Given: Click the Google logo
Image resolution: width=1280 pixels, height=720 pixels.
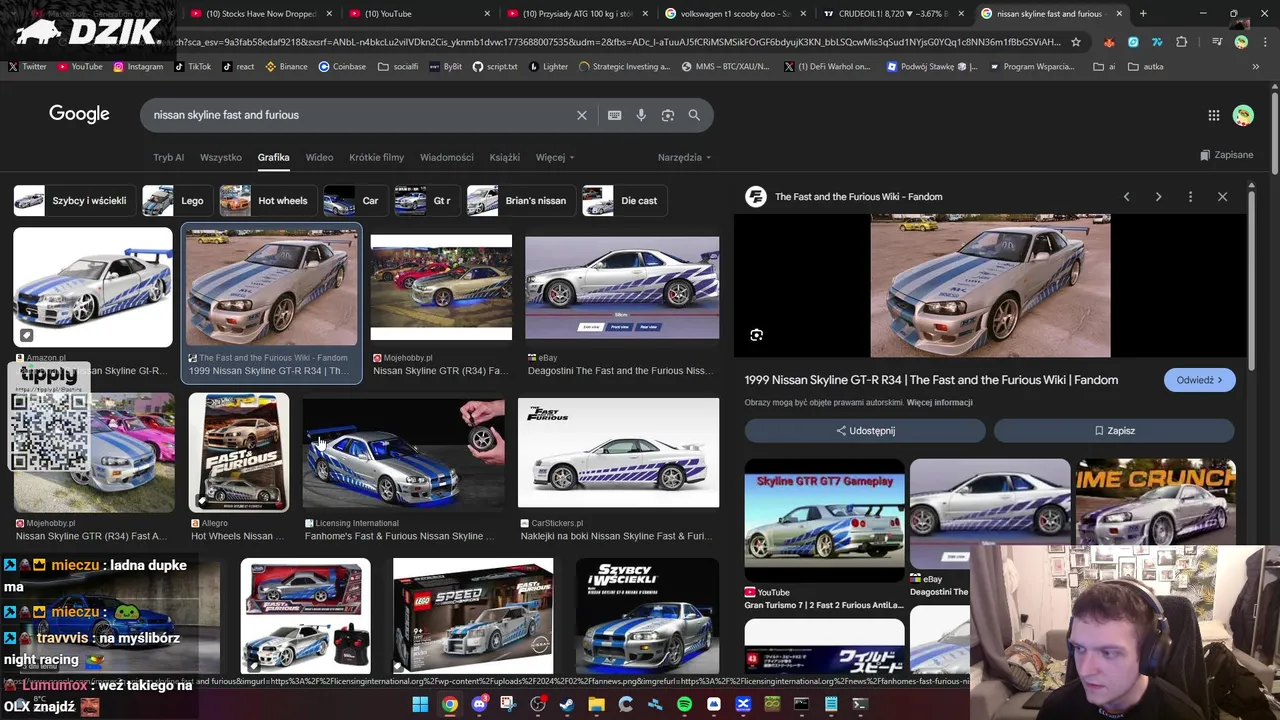Looking at the screenshot, I should (x=79, y=114).
